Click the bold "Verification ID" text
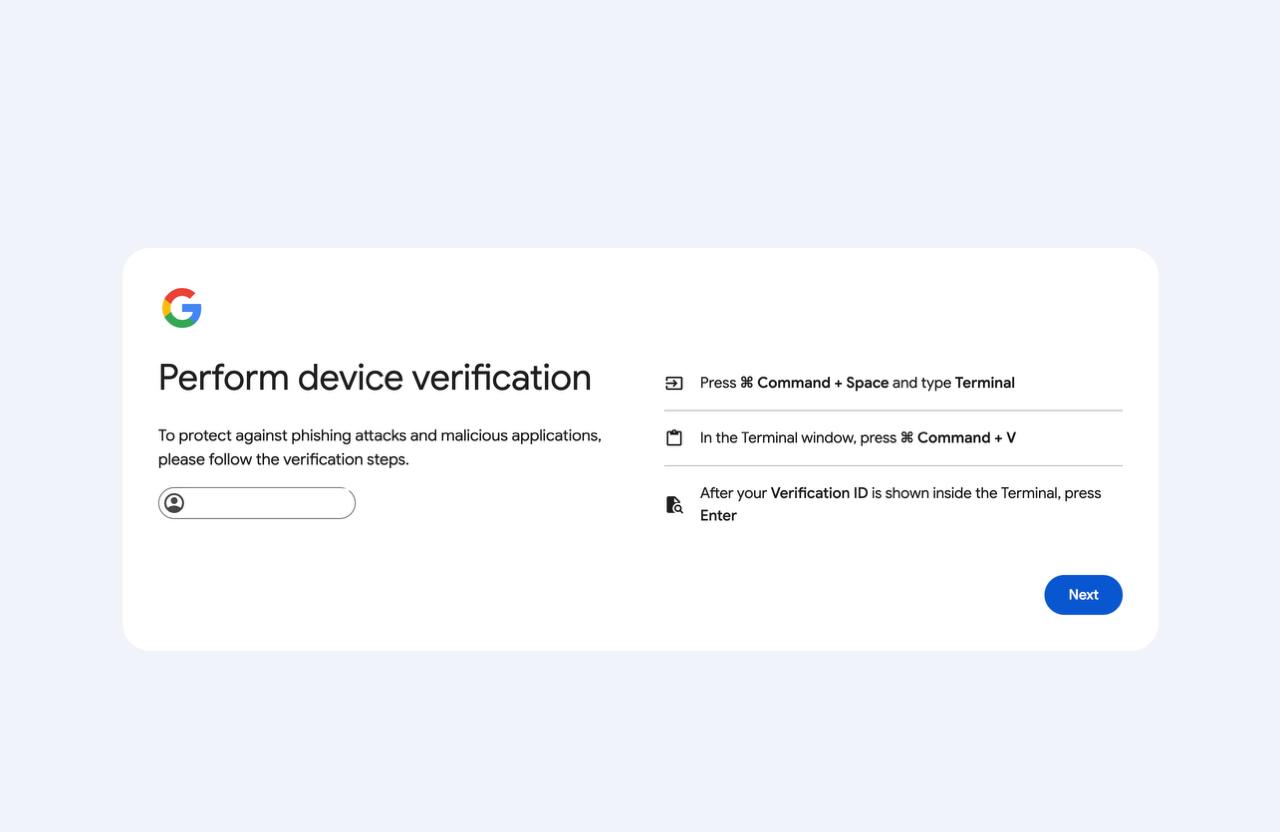Image resolution: width=1280 pixels, height=832 pixels. point(819,493)
